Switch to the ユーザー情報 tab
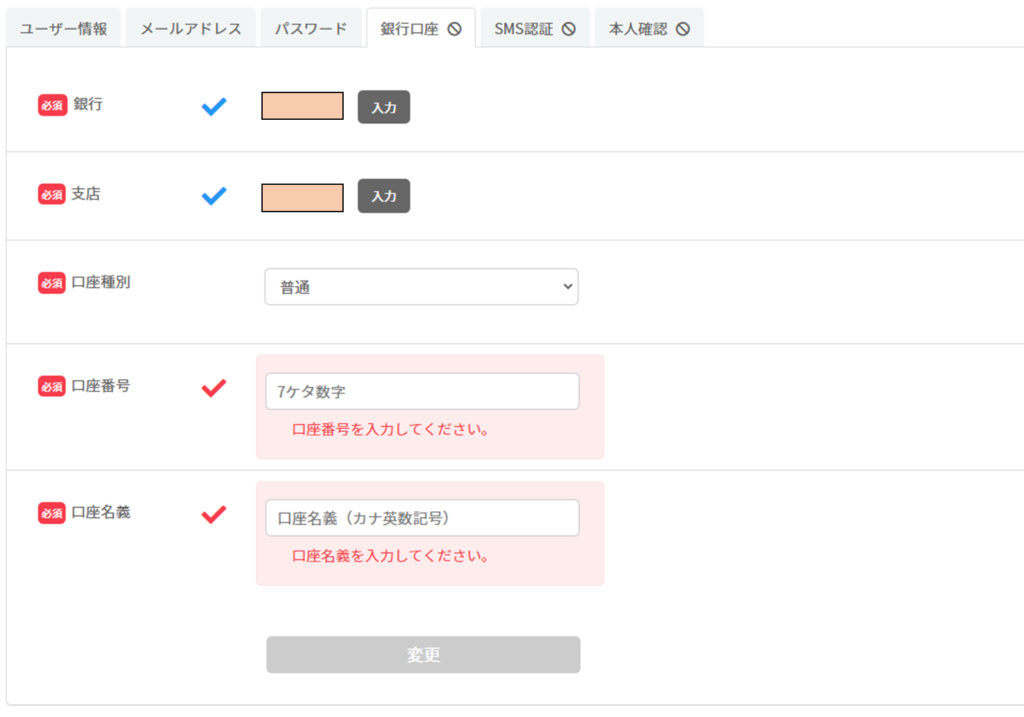Screen dimensions: 1024x717 coord(64,29)
